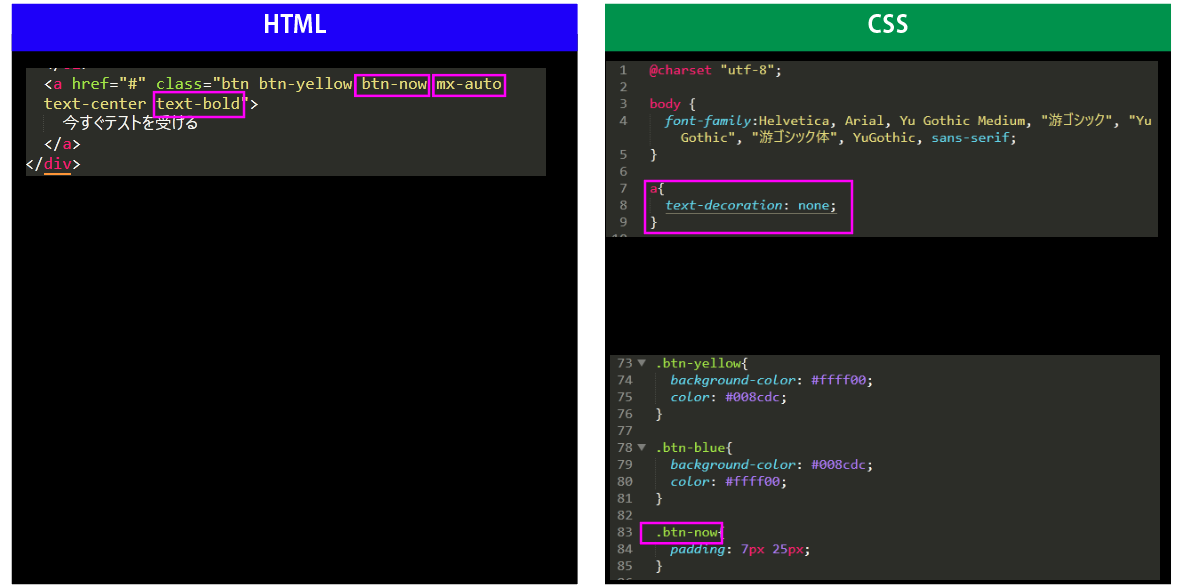Click line number 1 in CSS gutter
The image size is (1182, 588).
pos(623,71)
